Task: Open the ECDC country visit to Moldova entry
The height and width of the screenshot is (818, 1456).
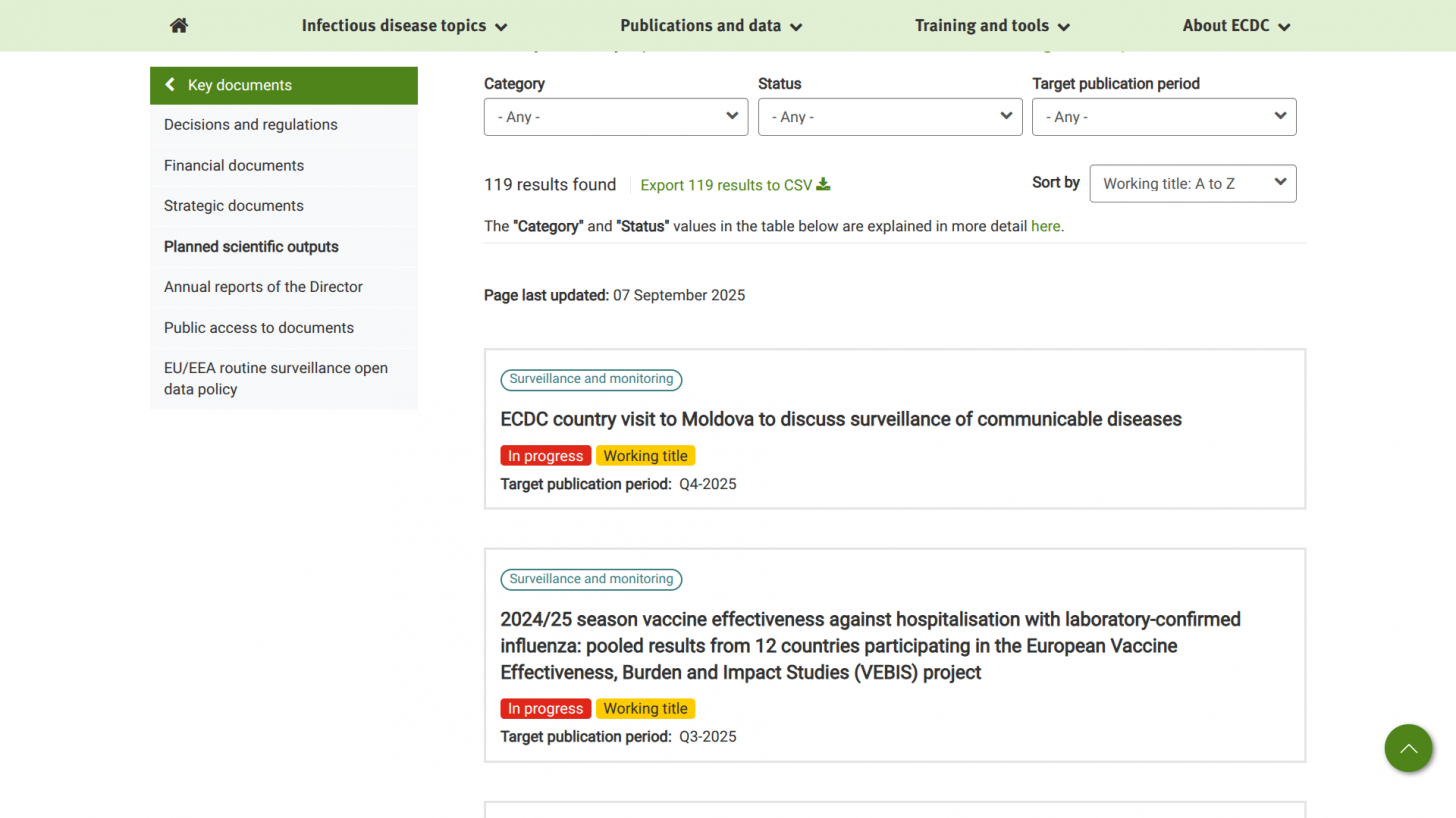Action: [840, 419]
